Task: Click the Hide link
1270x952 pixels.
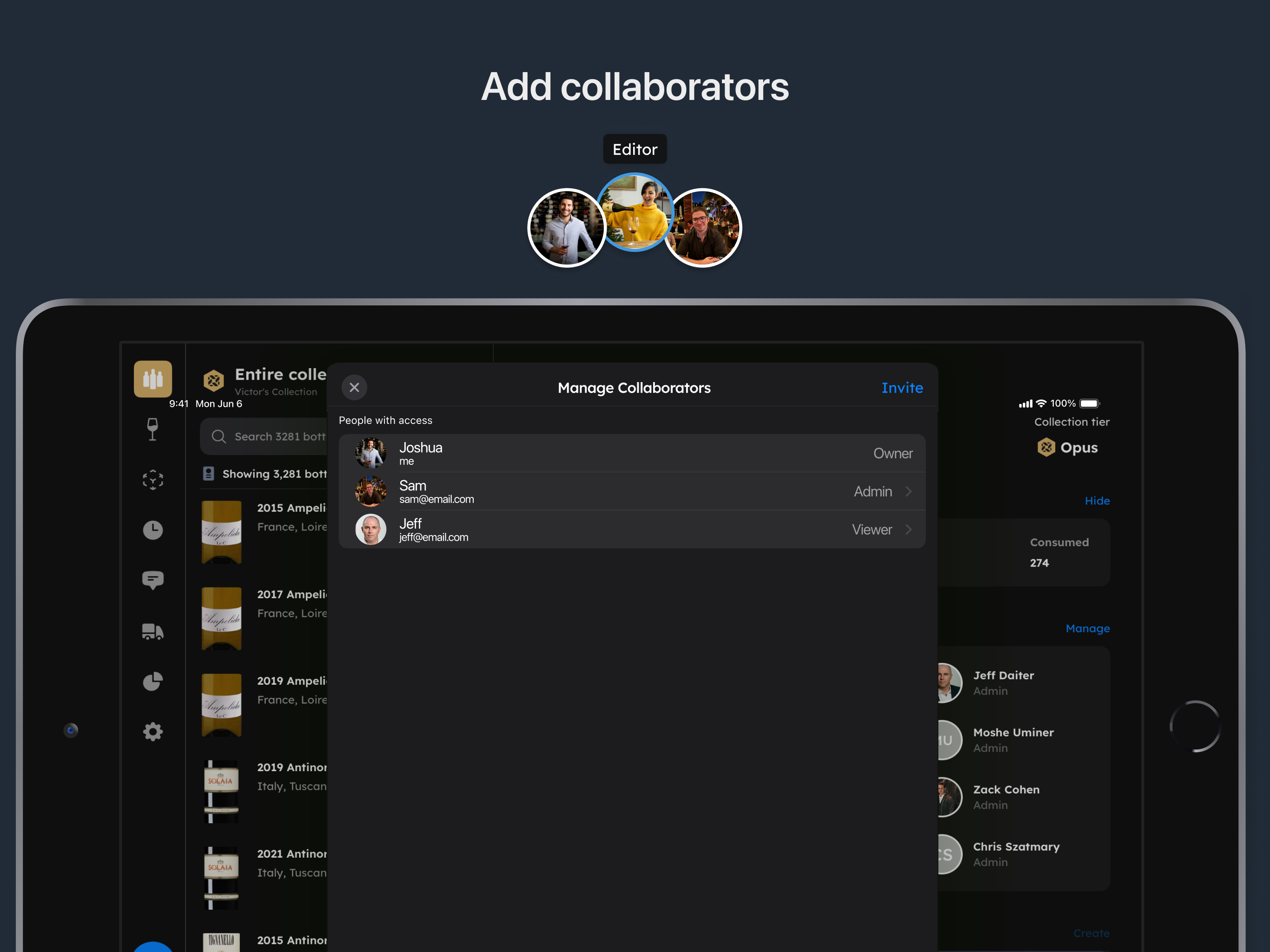Action: click(x=1097, y=501)
